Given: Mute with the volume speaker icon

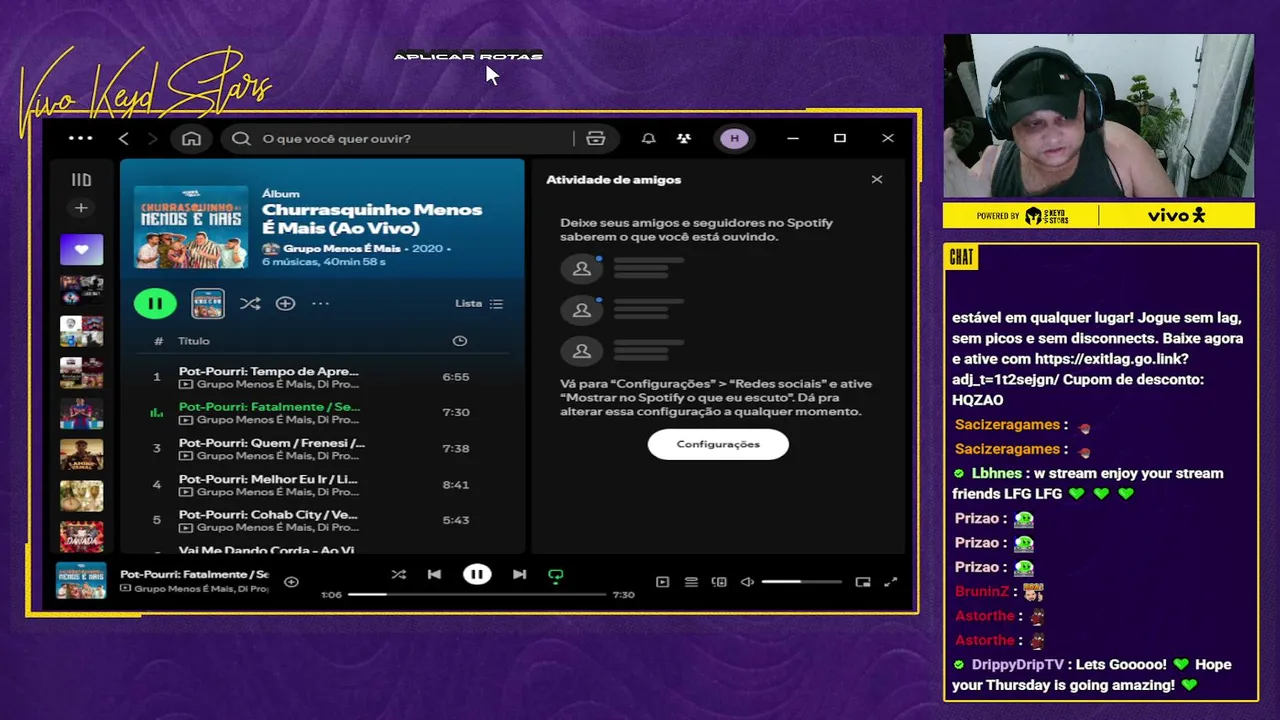Looking at the screenshot, I should (747, 582).
